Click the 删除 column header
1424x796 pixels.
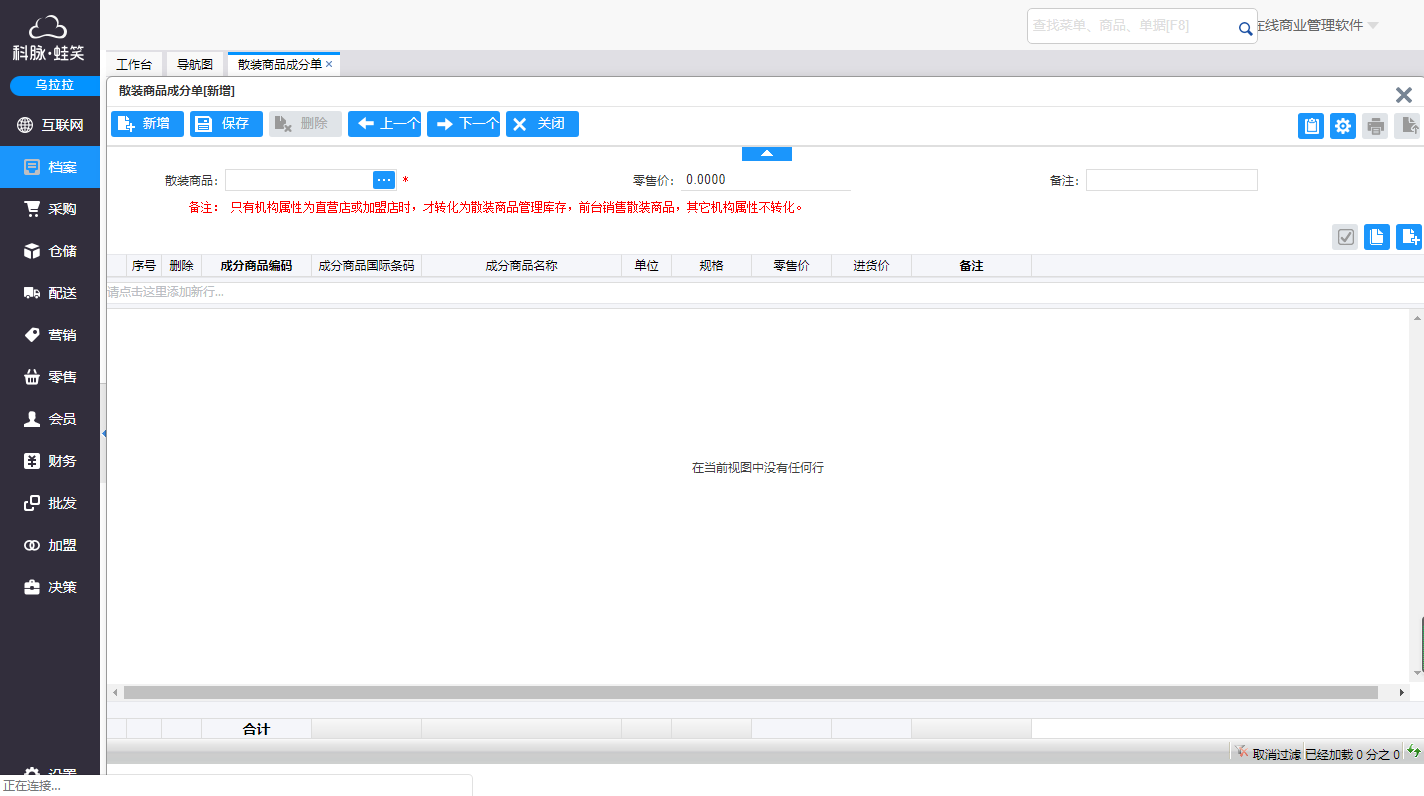point(181,266)
